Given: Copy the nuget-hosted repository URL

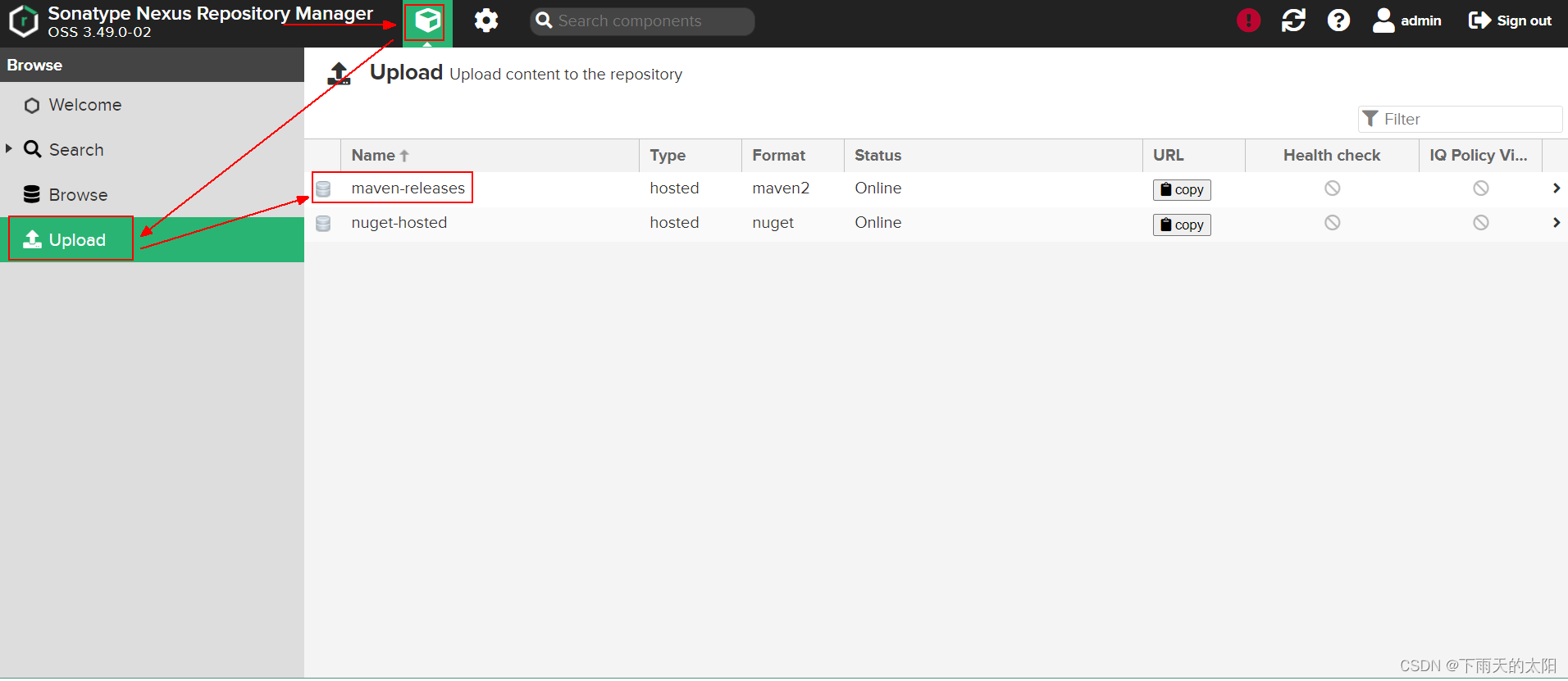Looking at the screenshot, I should pyautogui.click(x=1182, y=225).
